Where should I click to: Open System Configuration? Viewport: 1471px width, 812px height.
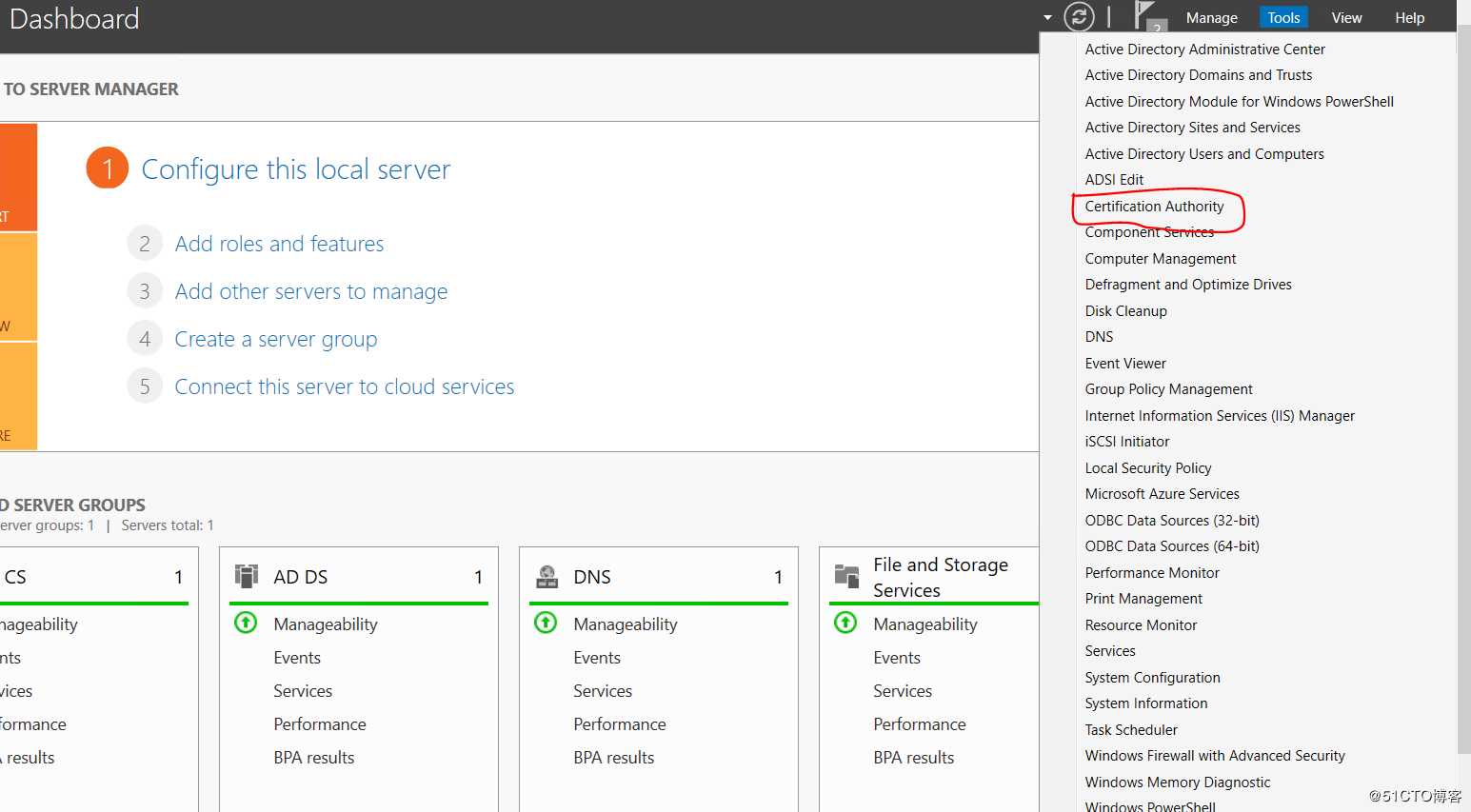point(1152,678)
